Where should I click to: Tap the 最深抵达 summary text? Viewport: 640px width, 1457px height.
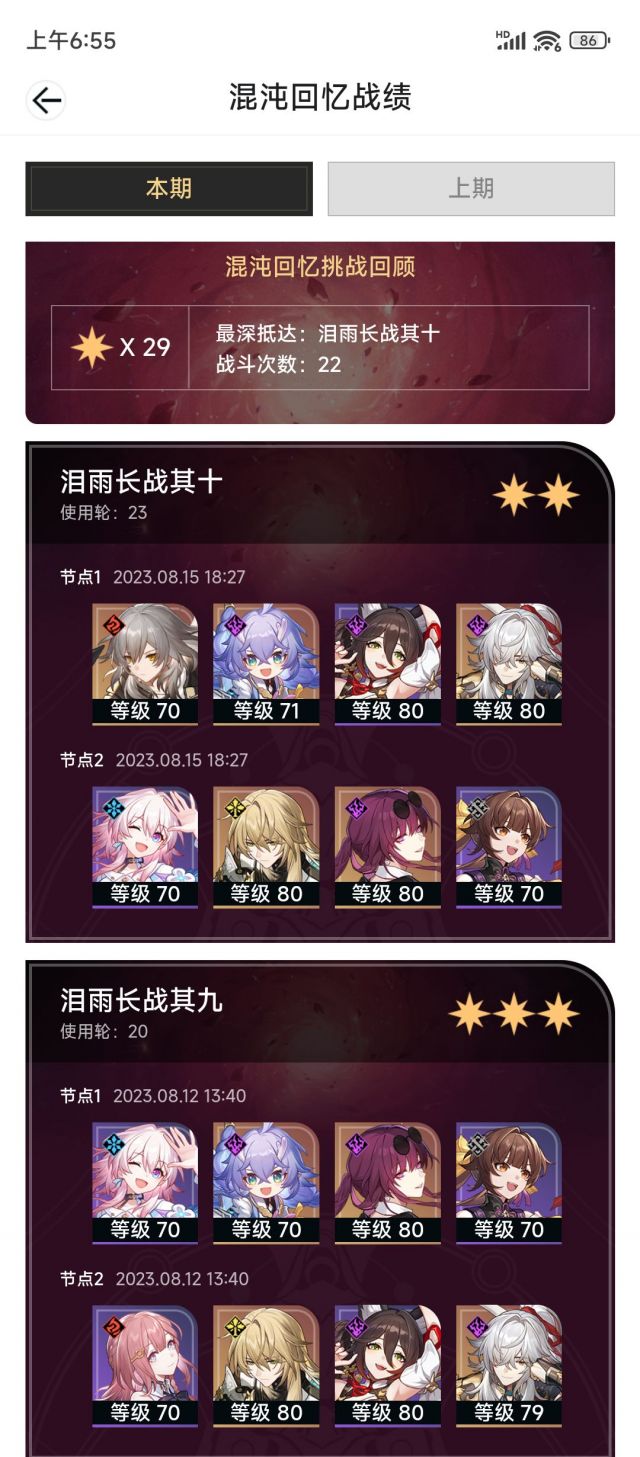click(328, 333)
